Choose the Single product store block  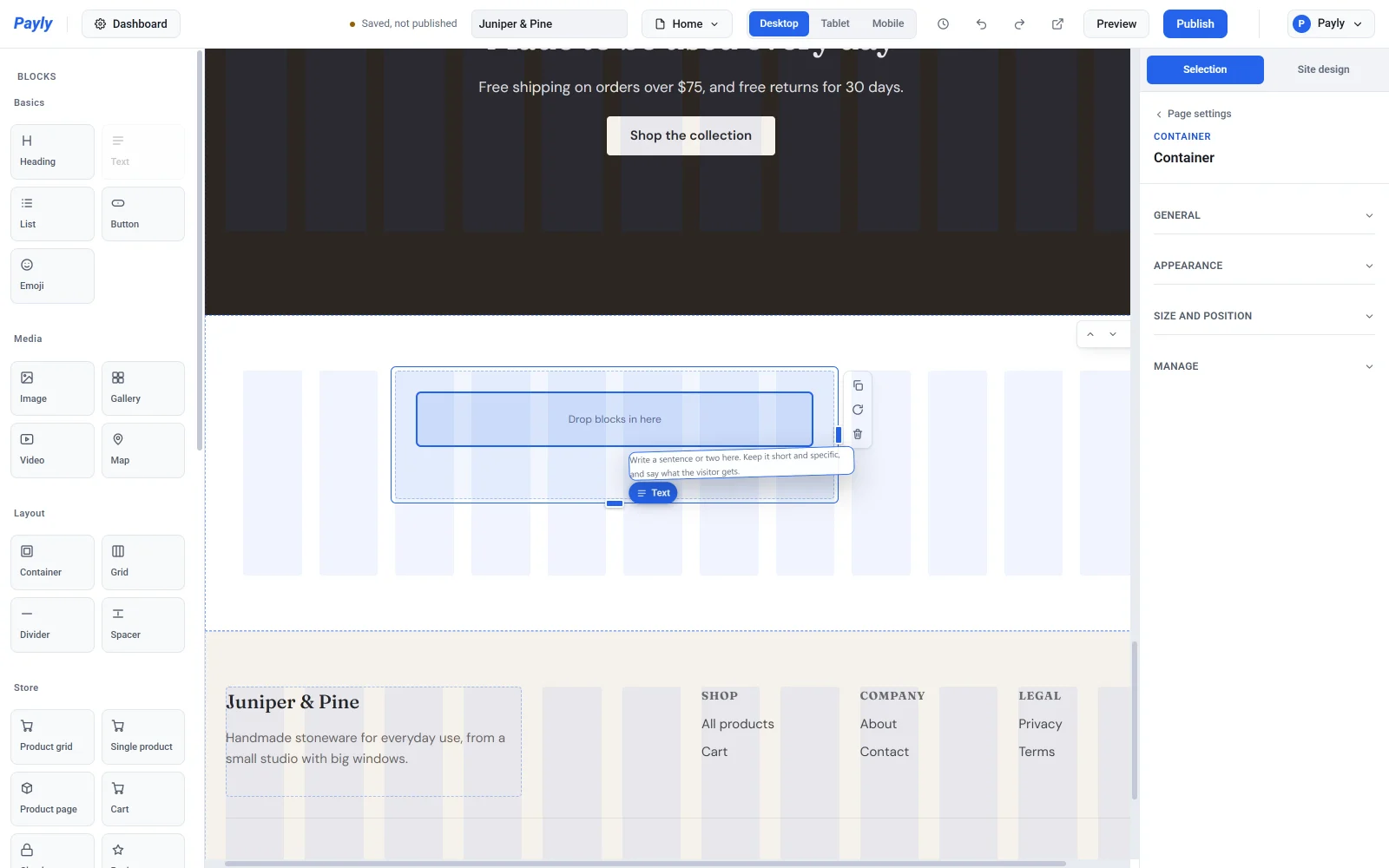coord(143,737)
